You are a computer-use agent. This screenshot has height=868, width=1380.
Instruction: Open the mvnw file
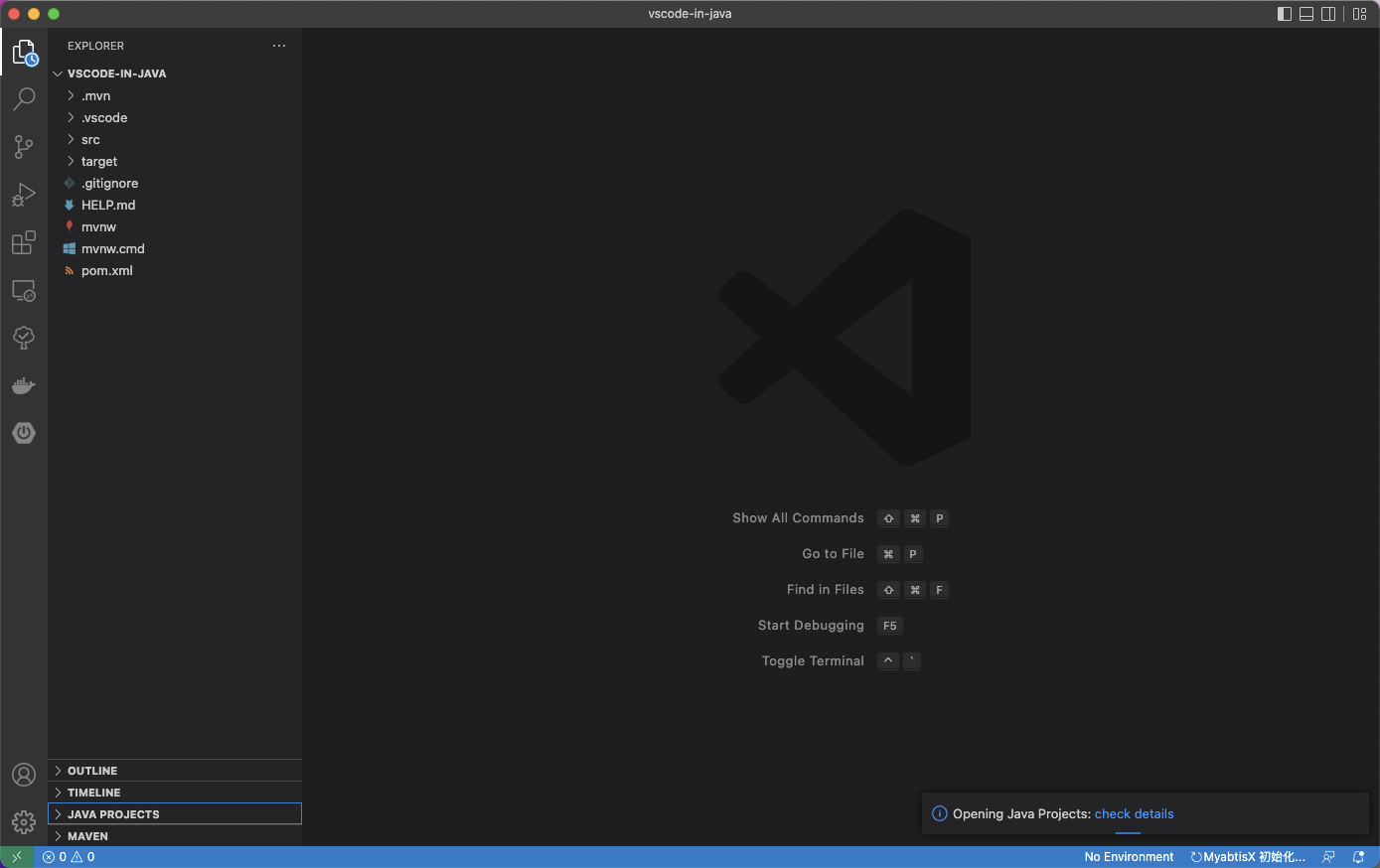[x=175, y=227]
